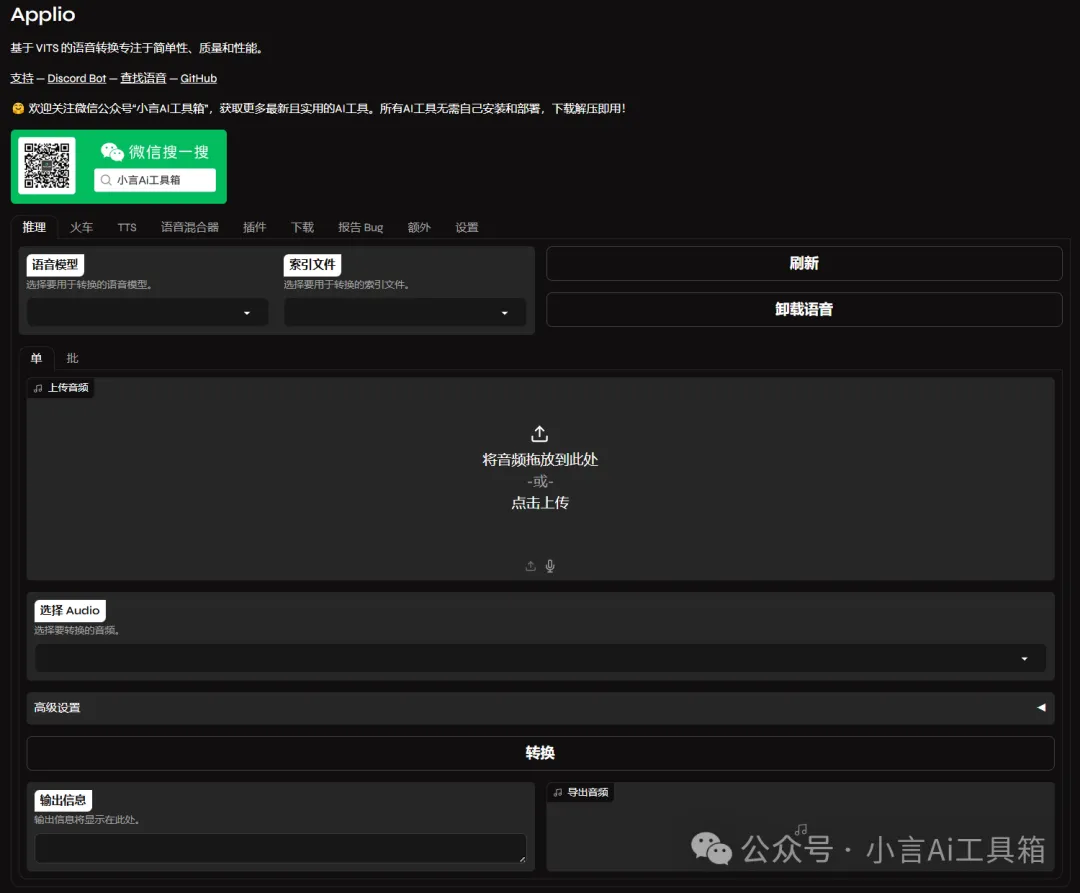
Task: Open the 索引文件 dropdown
Action: (x=405, y=313)
